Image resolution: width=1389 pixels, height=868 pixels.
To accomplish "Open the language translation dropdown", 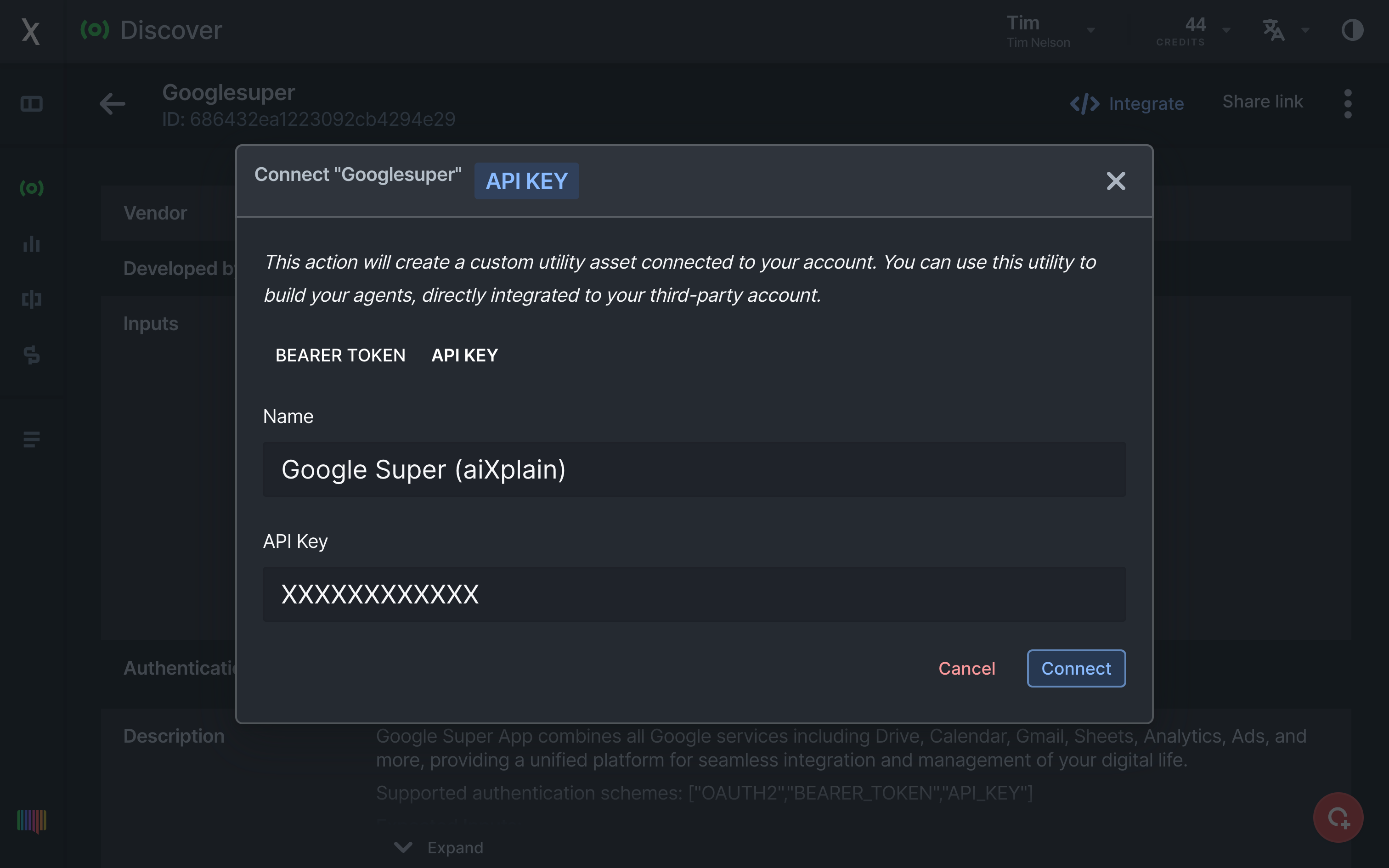I will pos(1285,30).
